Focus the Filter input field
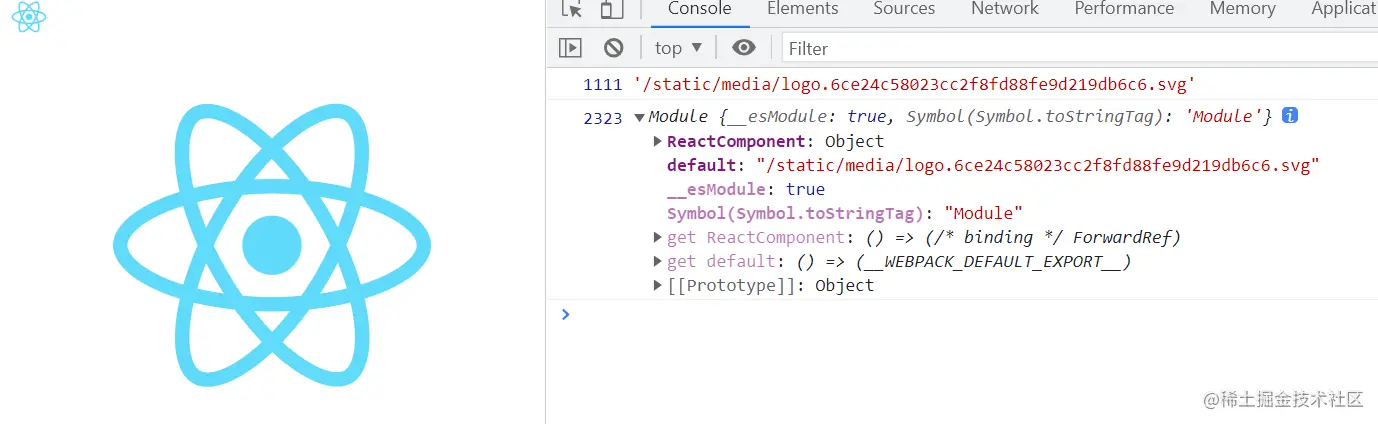The height and width of the screenshot is (424, 1378). click(x=1079, y=48)
